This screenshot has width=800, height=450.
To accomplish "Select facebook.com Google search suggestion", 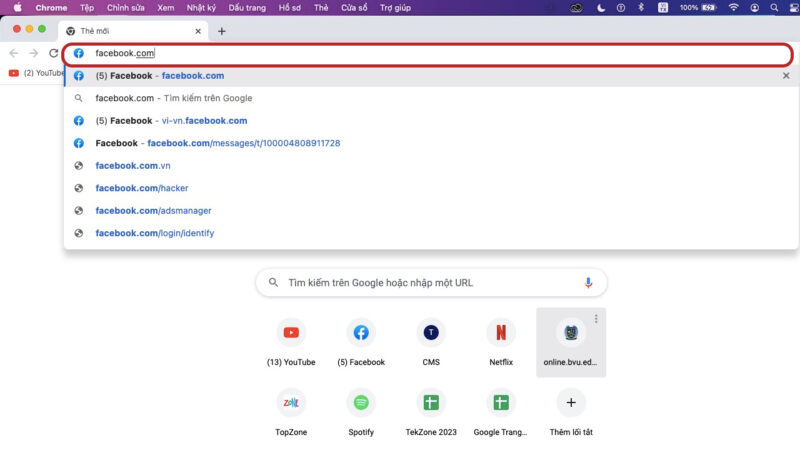I will 173,98.
